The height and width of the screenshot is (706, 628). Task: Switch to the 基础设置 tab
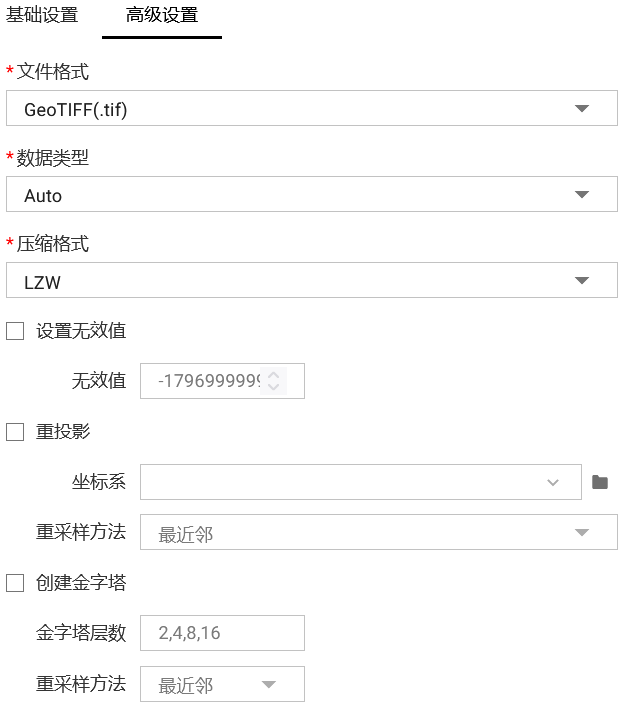[42, 16]
